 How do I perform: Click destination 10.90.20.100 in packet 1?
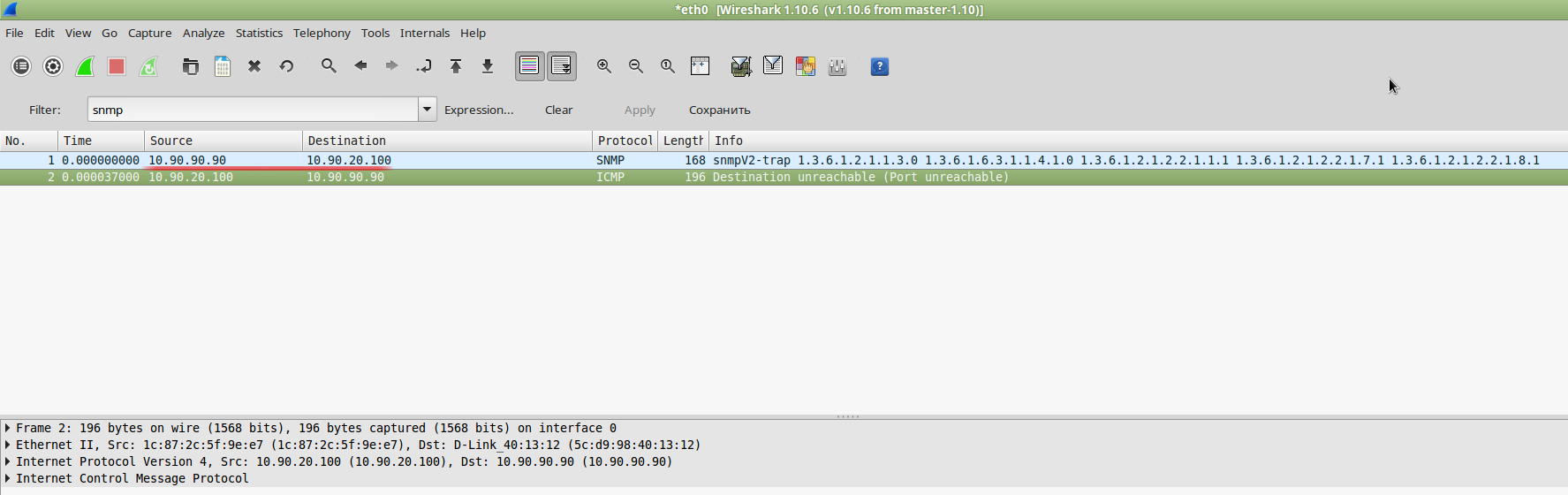[349, 160]
